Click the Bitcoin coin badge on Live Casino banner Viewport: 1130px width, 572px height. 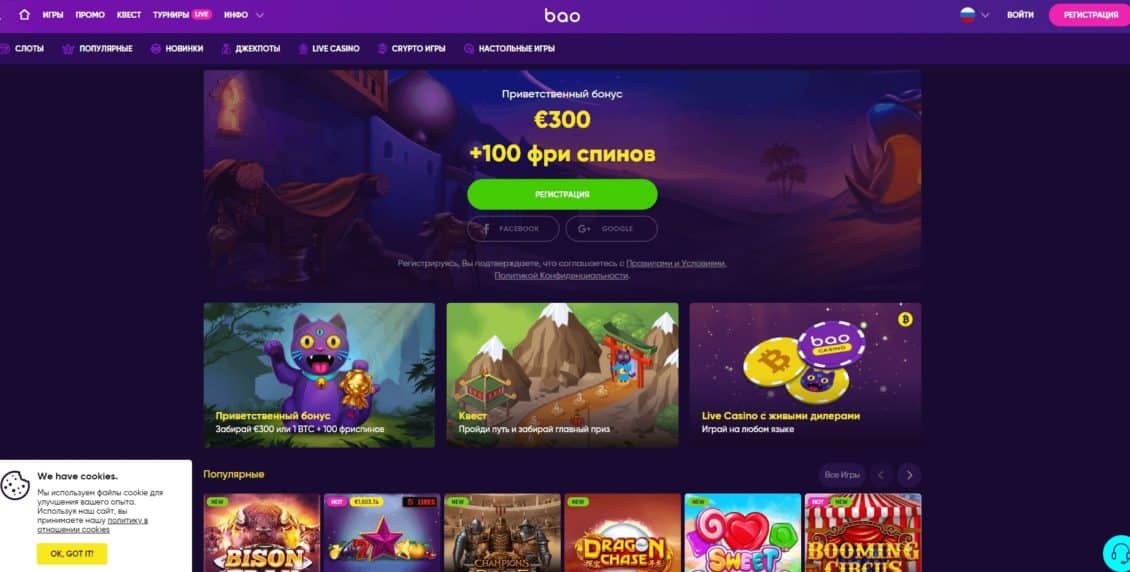pos(905,318)
